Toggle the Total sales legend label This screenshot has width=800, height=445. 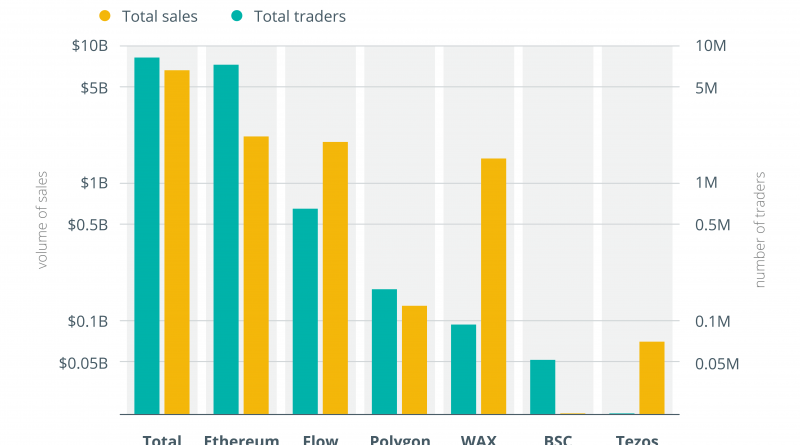point(159,16)
